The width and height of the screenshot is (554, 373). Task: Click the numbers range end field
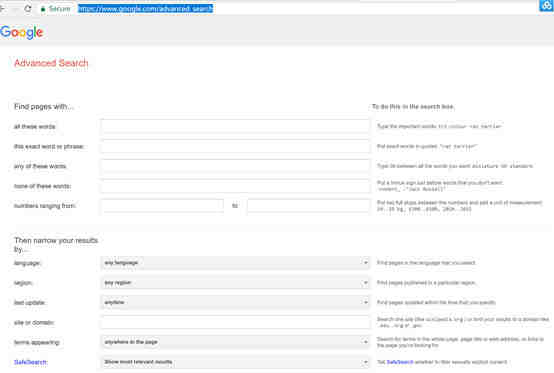coord(308,206)
